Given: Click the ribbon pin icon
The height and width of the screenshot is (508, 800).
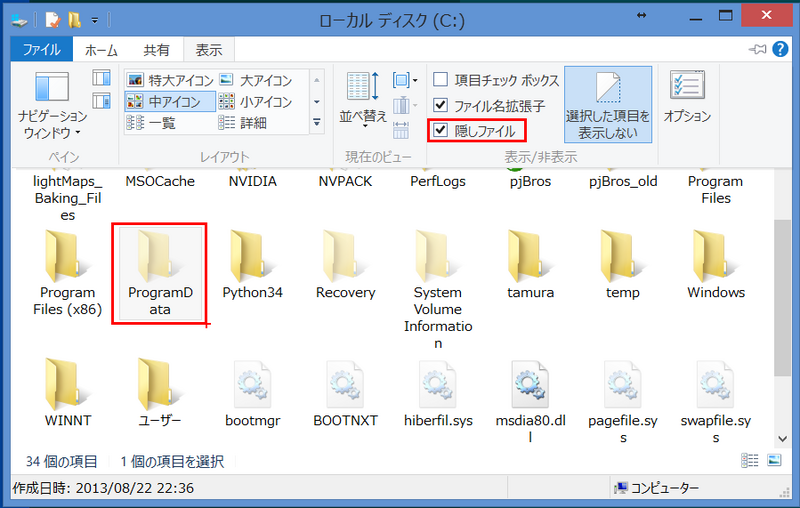Looking at the screenshot, I should point(758,49).
